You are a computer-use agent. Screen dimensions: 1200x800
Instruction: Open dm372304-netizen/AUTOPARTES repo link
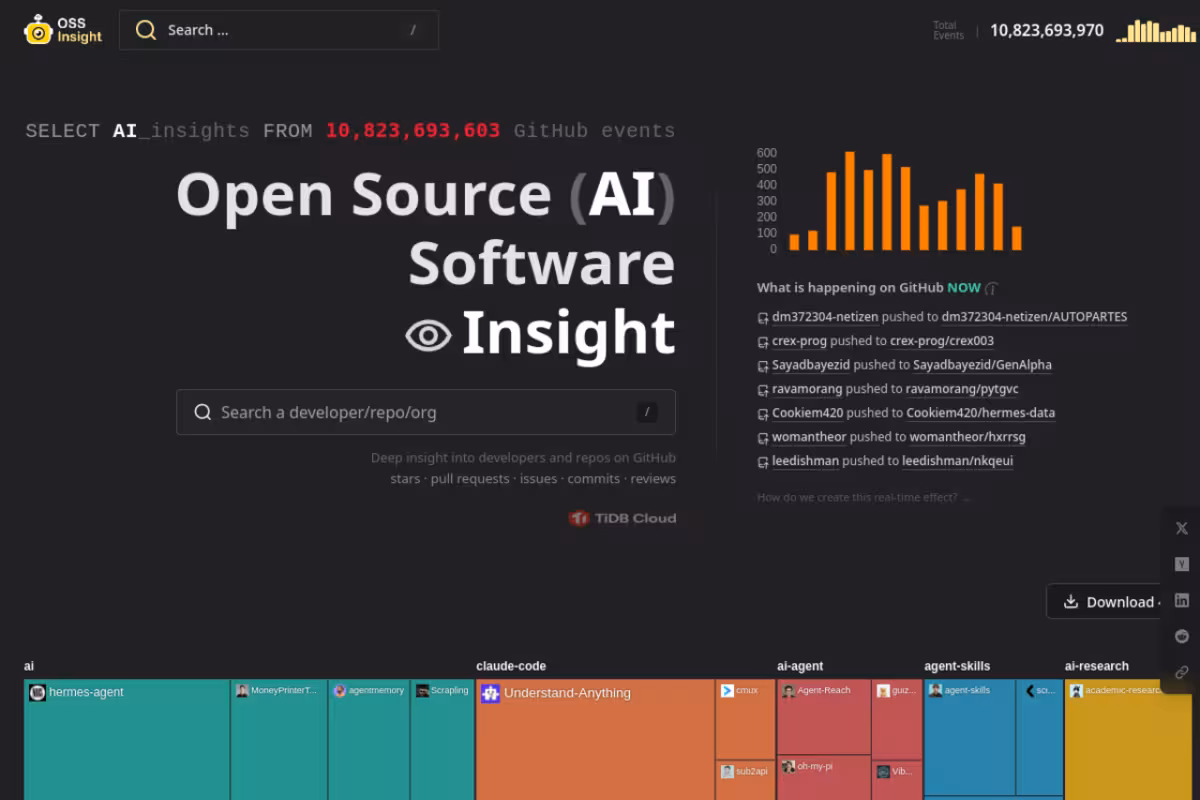1034,317
